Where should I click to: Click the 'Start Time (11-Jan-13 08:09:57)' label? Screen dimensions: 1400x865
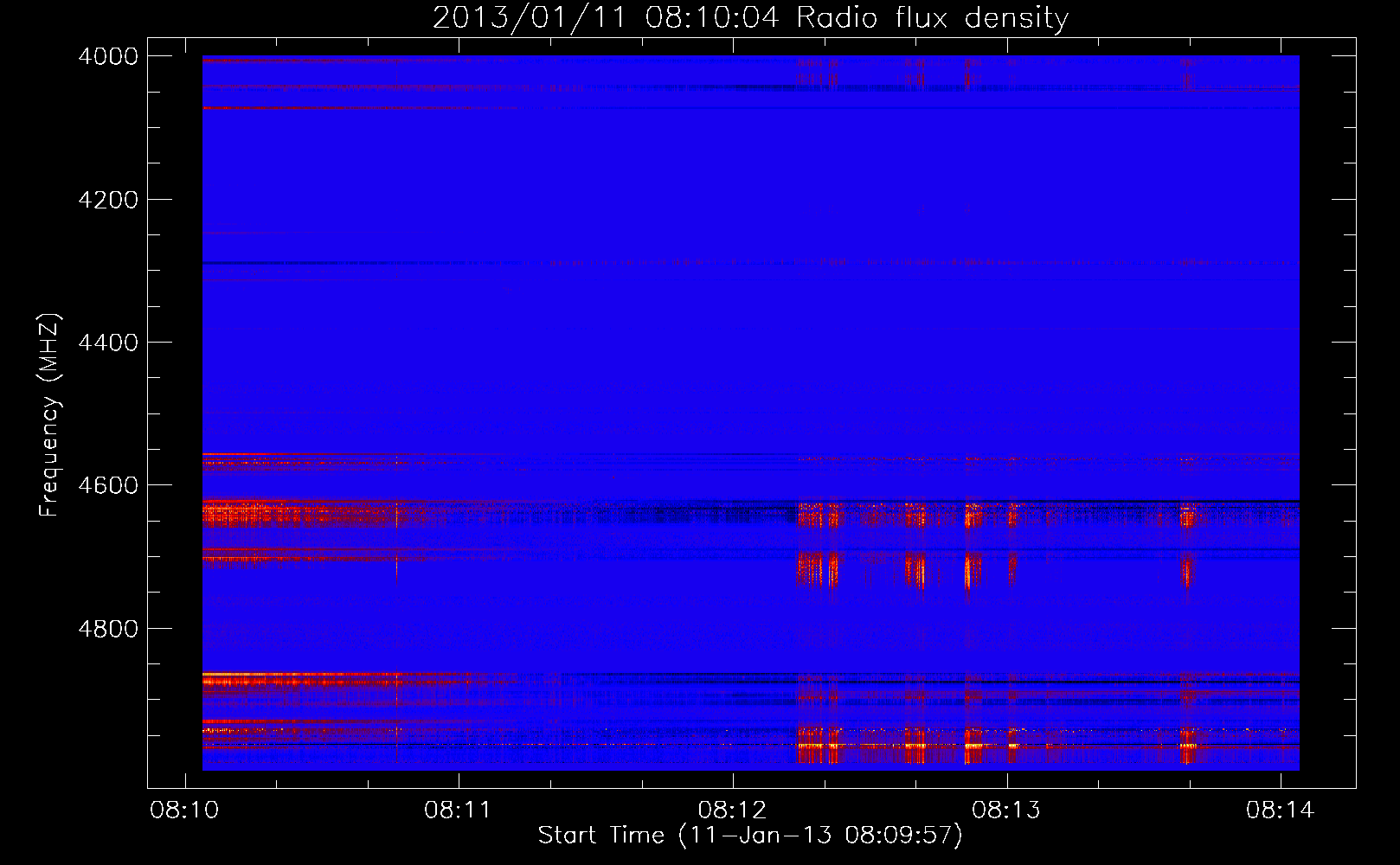[750, 836]
